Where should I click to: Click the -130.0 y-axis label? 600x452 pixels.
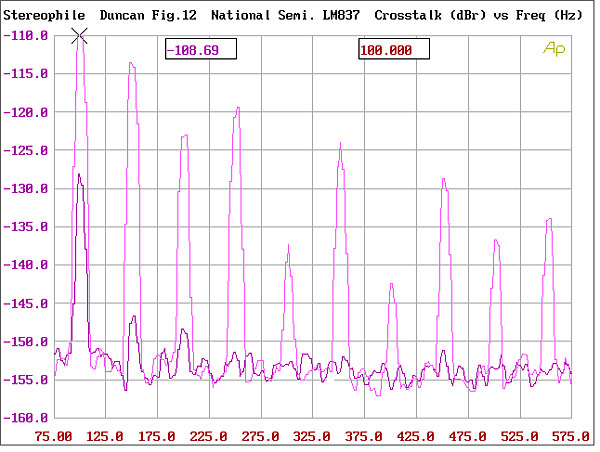(x=26, y=189)
